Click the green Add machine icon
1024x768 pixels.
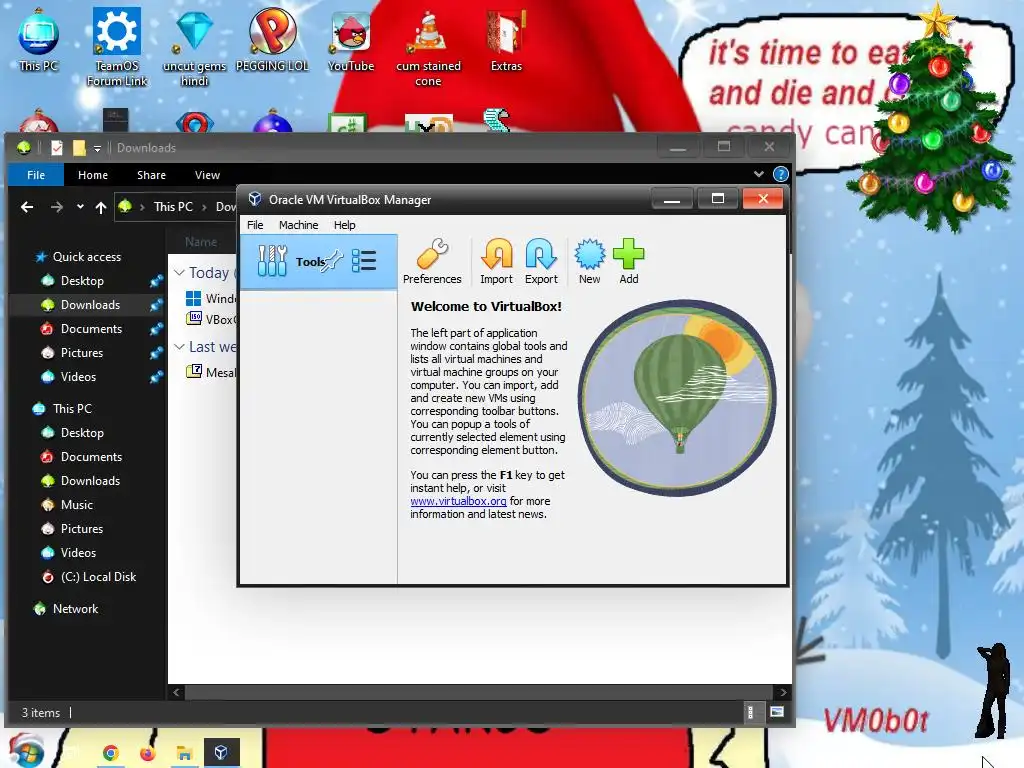tap(628, 261)
